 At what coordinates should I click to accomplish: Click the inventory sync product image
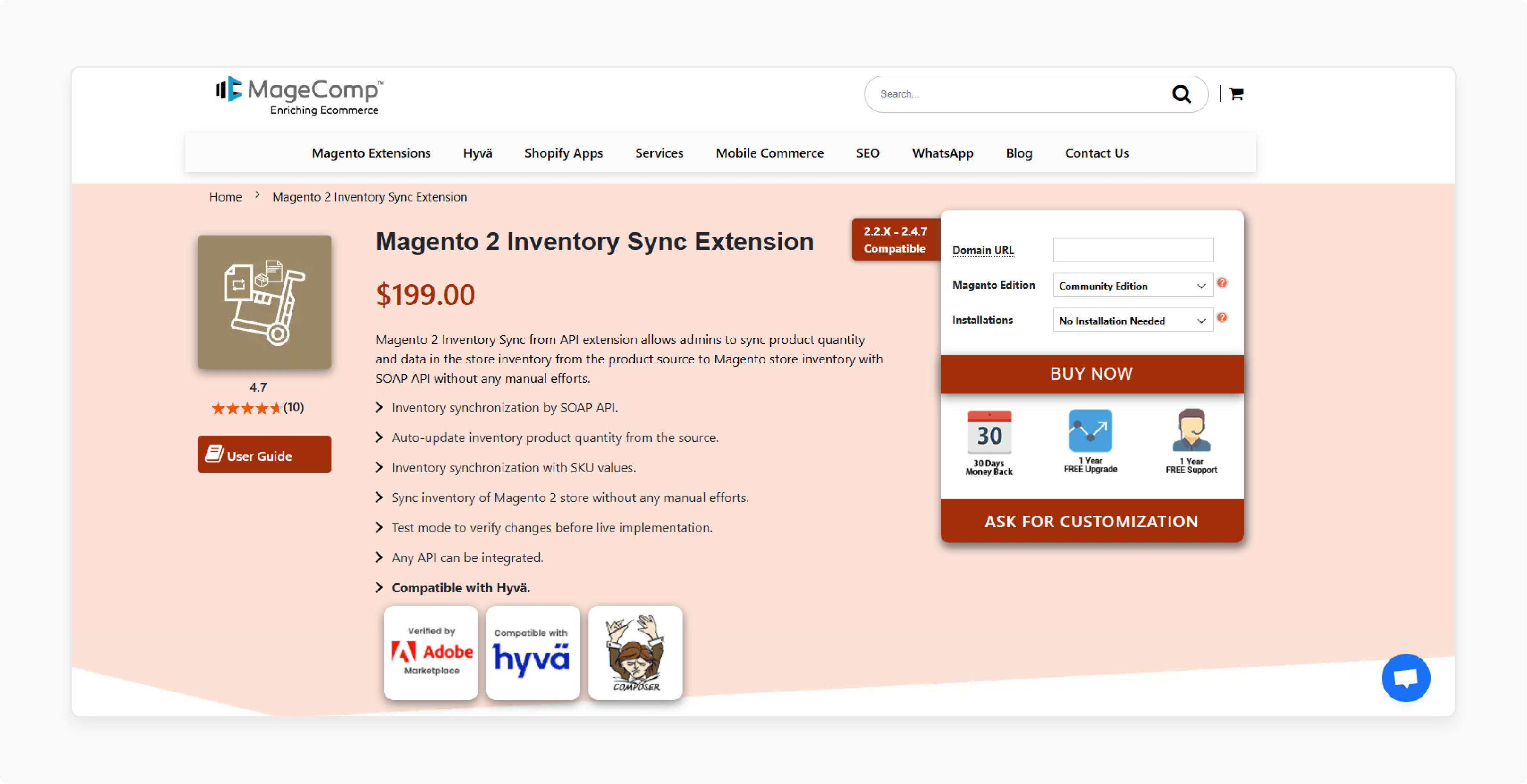(265, 302)
